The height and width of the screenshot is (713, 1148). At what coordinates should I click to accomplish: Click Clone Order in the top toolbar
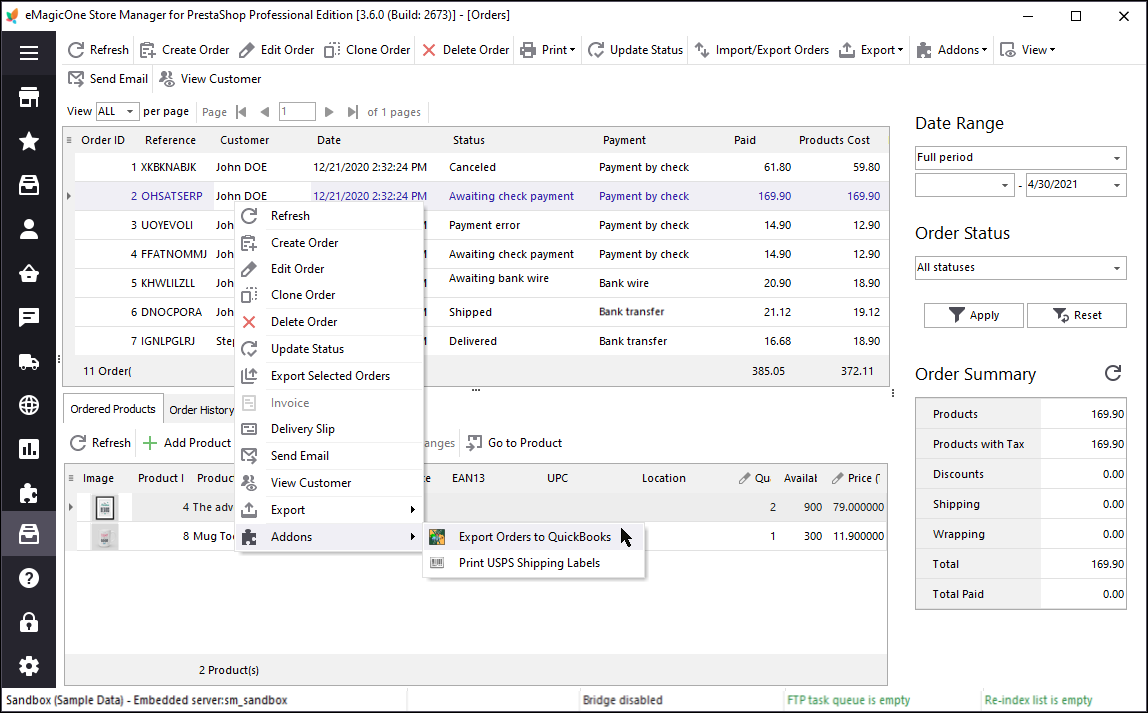(x=368, y=50)
